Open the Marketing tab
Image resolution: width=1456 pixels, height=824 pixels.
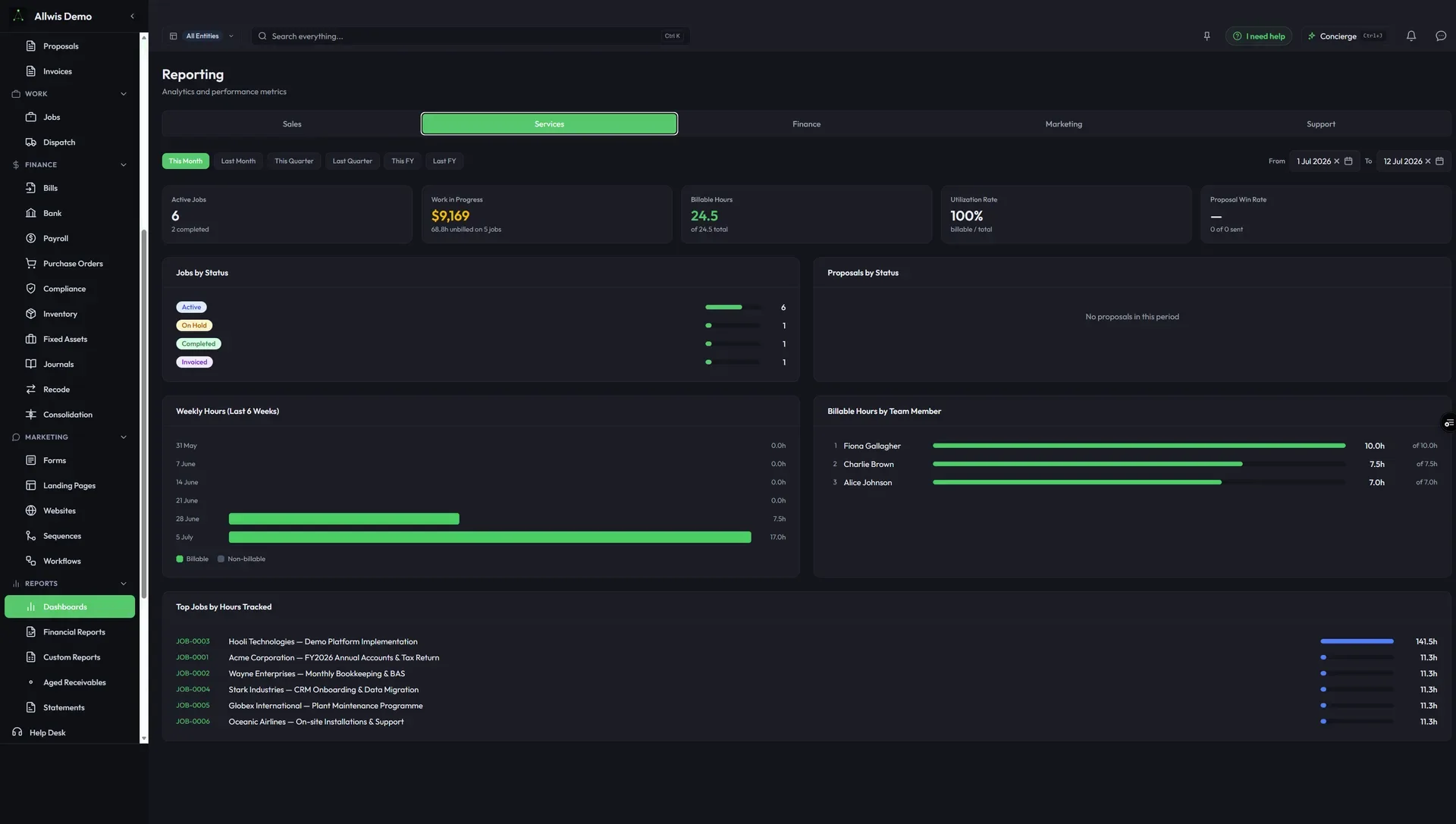coord(1063,124)
